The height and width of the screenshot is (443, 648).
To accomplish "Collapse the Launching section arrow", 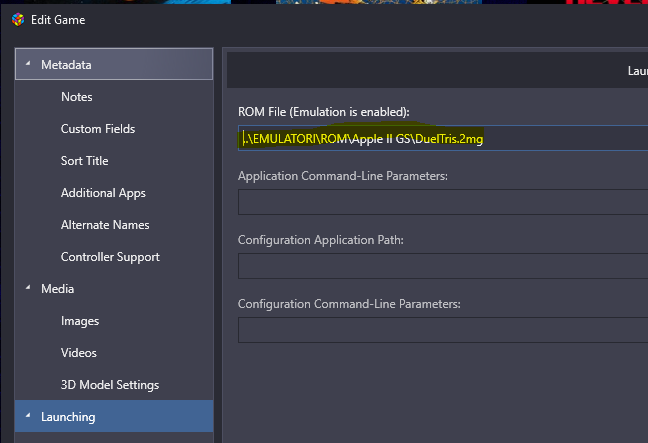I will (27, 417).
